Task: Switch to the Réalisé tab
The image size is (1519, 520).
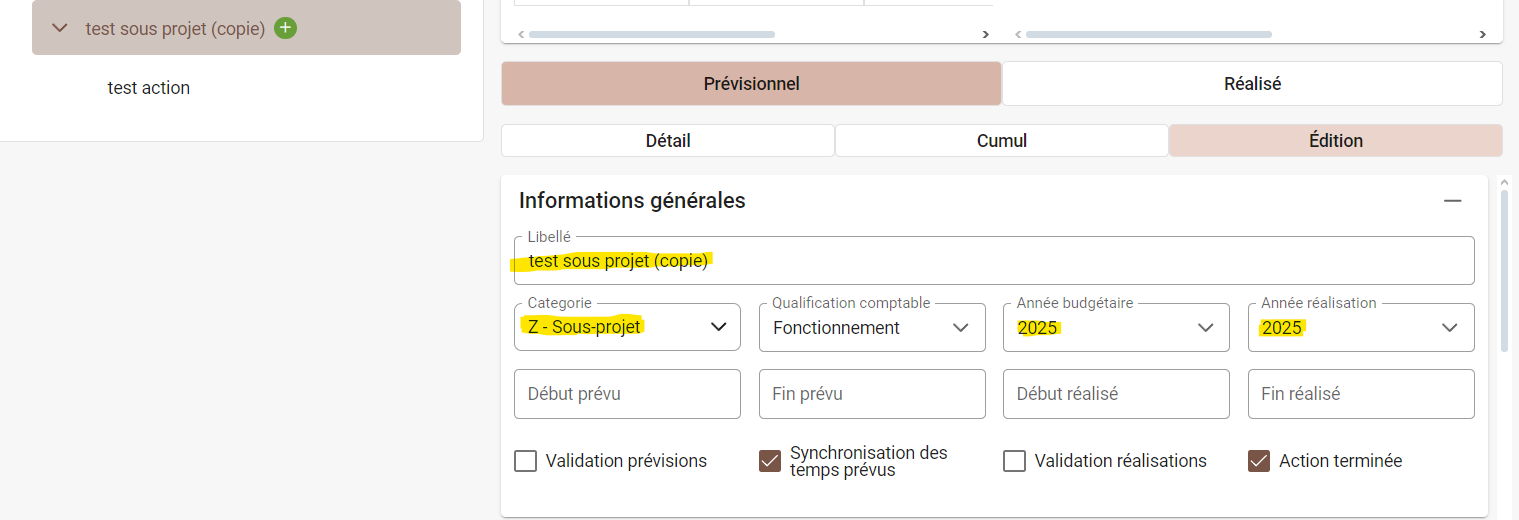Action: (x=1252, y=84)
